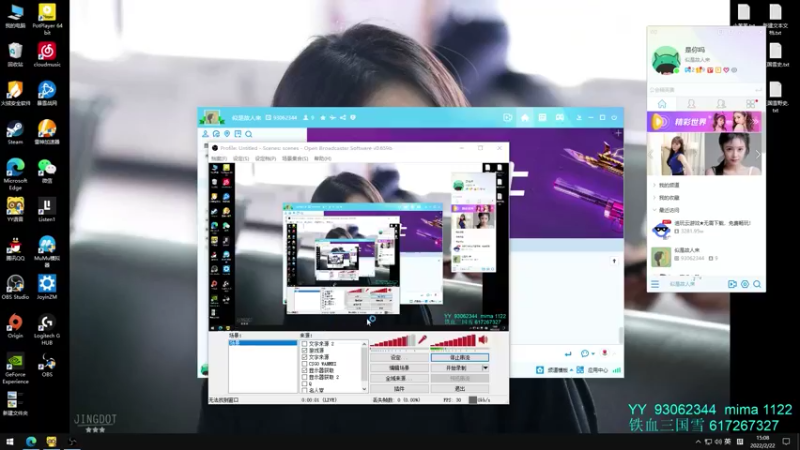Collapse the 最近访问 section in YY panel
800x450 pixels.
tap(655, 210)
